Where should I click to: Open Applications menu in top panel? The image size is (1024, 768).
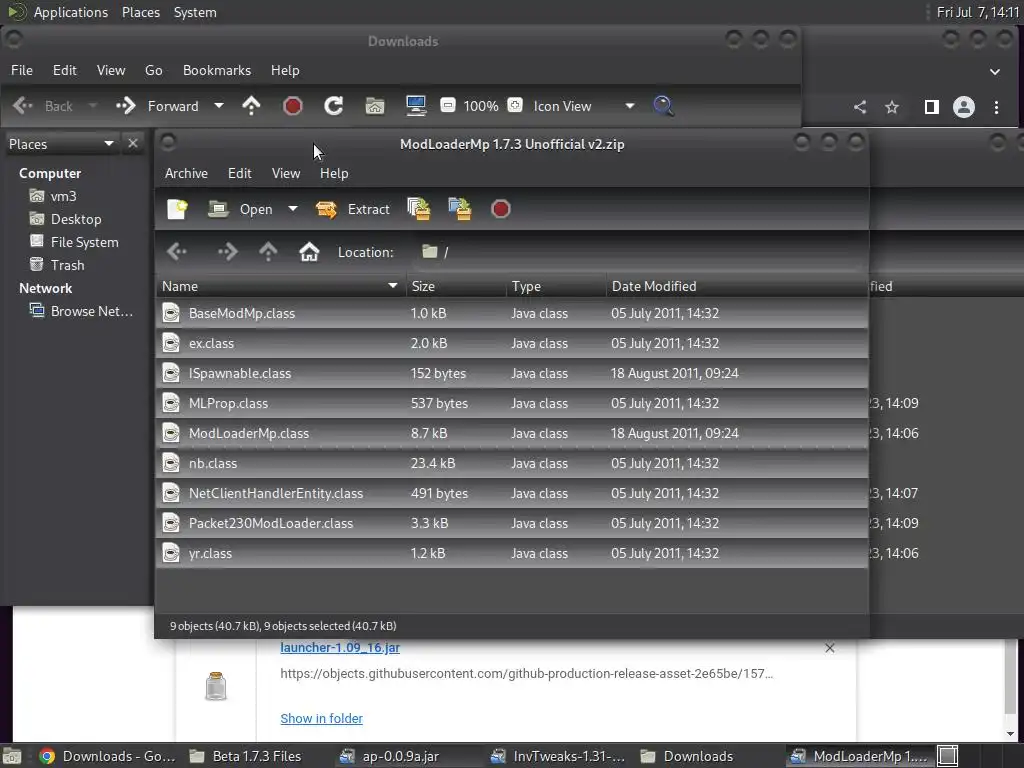(x=71, y=12)
